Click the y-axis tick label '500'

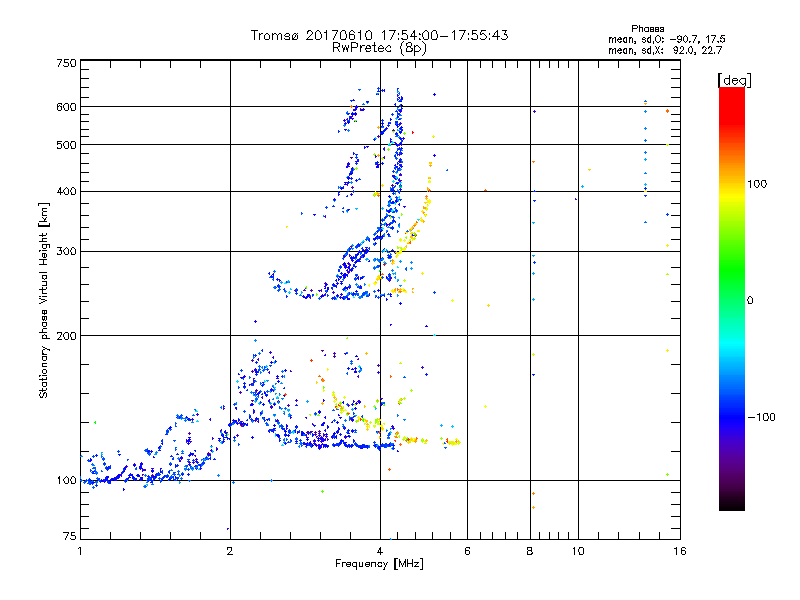click(66, 145)
